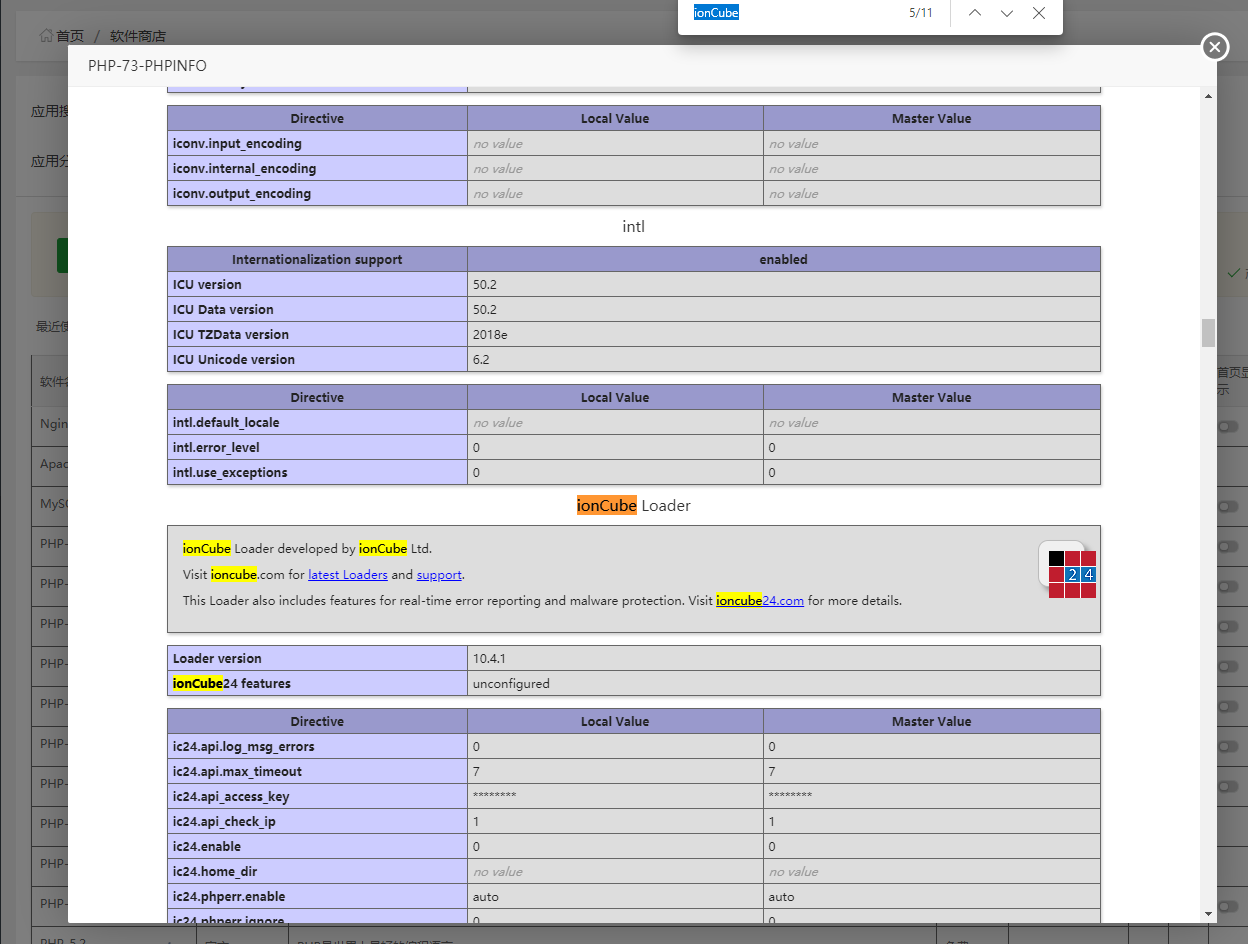Screen dimensions: 1248x944
Task: Click the scrollbar up arrow
Action: click(x=1208, y=96)
